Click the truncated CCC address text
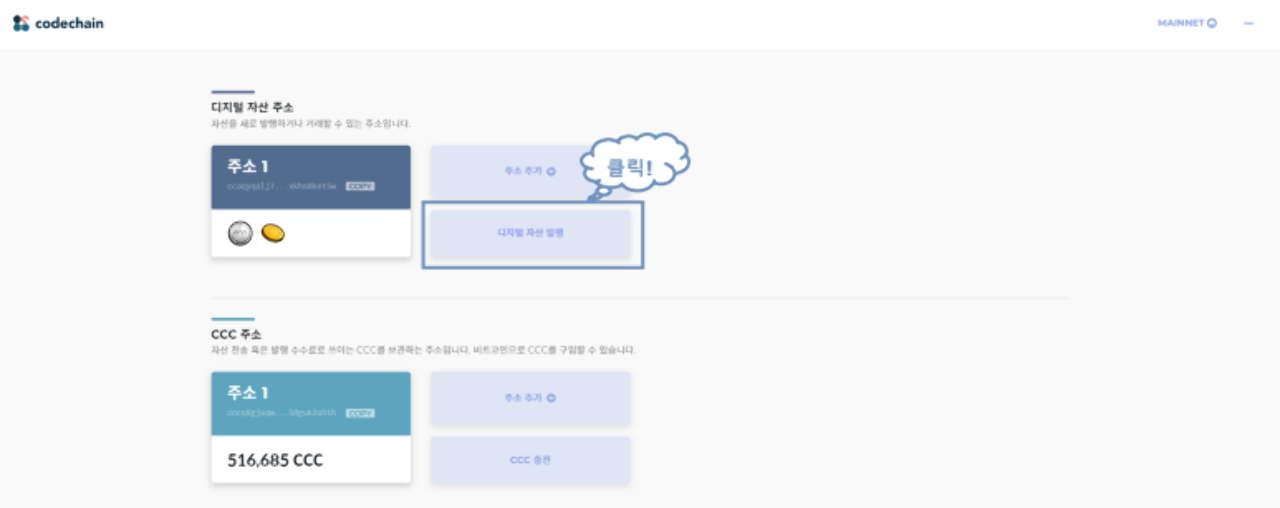1280x508 pixels. click(x=283, y=412)
